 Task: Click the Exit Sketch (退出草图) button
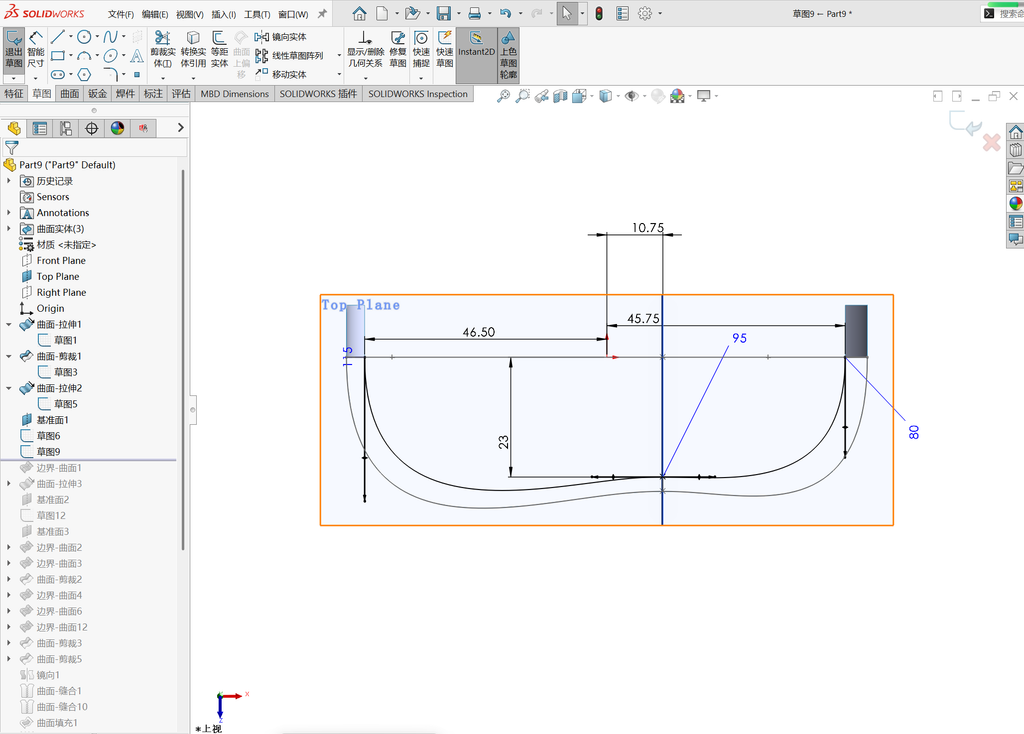point(14,49)
